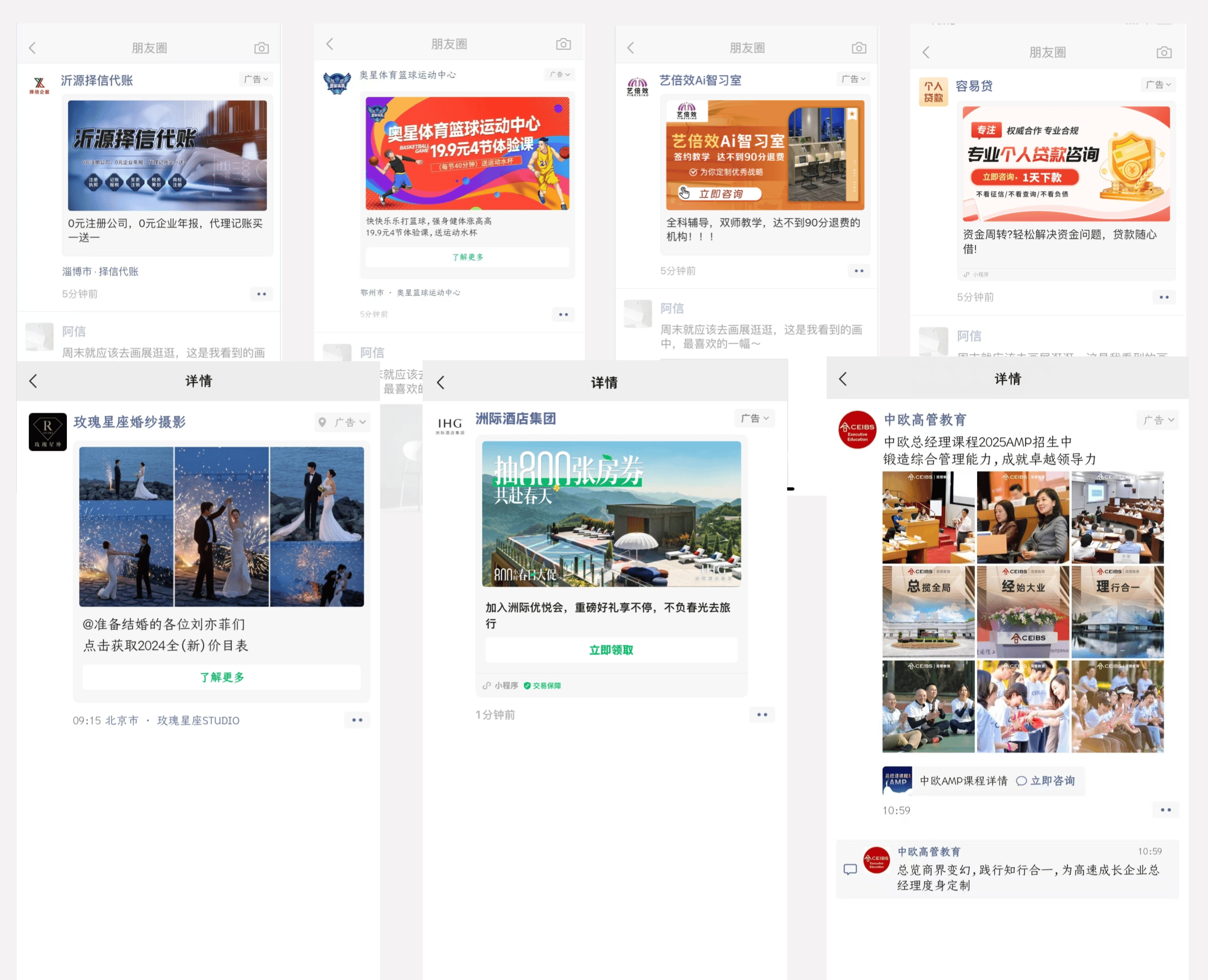Open 玫瑰星座婚纱摄影 account name
1208x980 pixels.
(x=130, y=422)
